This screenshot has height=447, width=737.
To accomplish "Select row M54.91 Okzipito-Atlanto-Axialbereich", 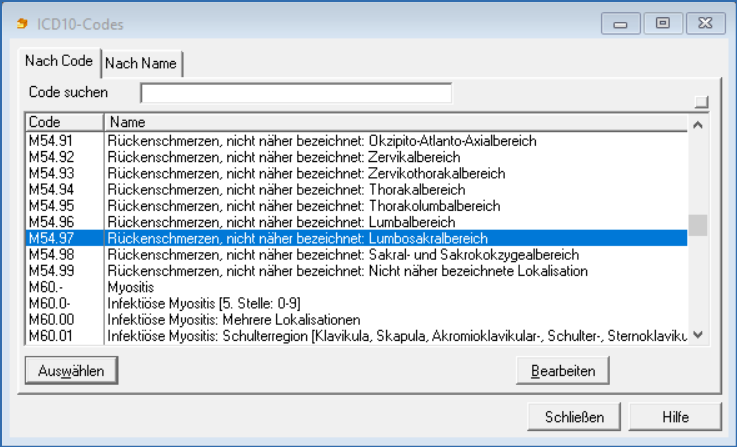I will (356, 141).
